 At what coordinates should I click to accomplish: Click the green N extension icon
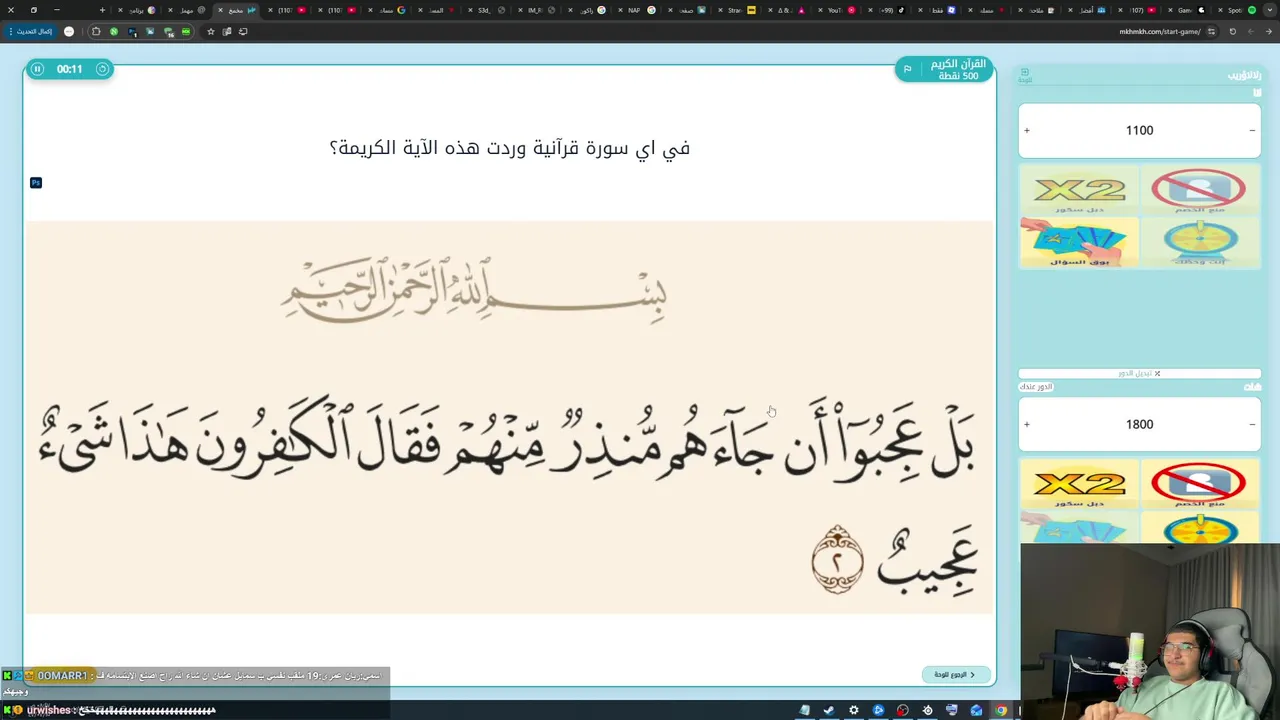tap(114, 31)
